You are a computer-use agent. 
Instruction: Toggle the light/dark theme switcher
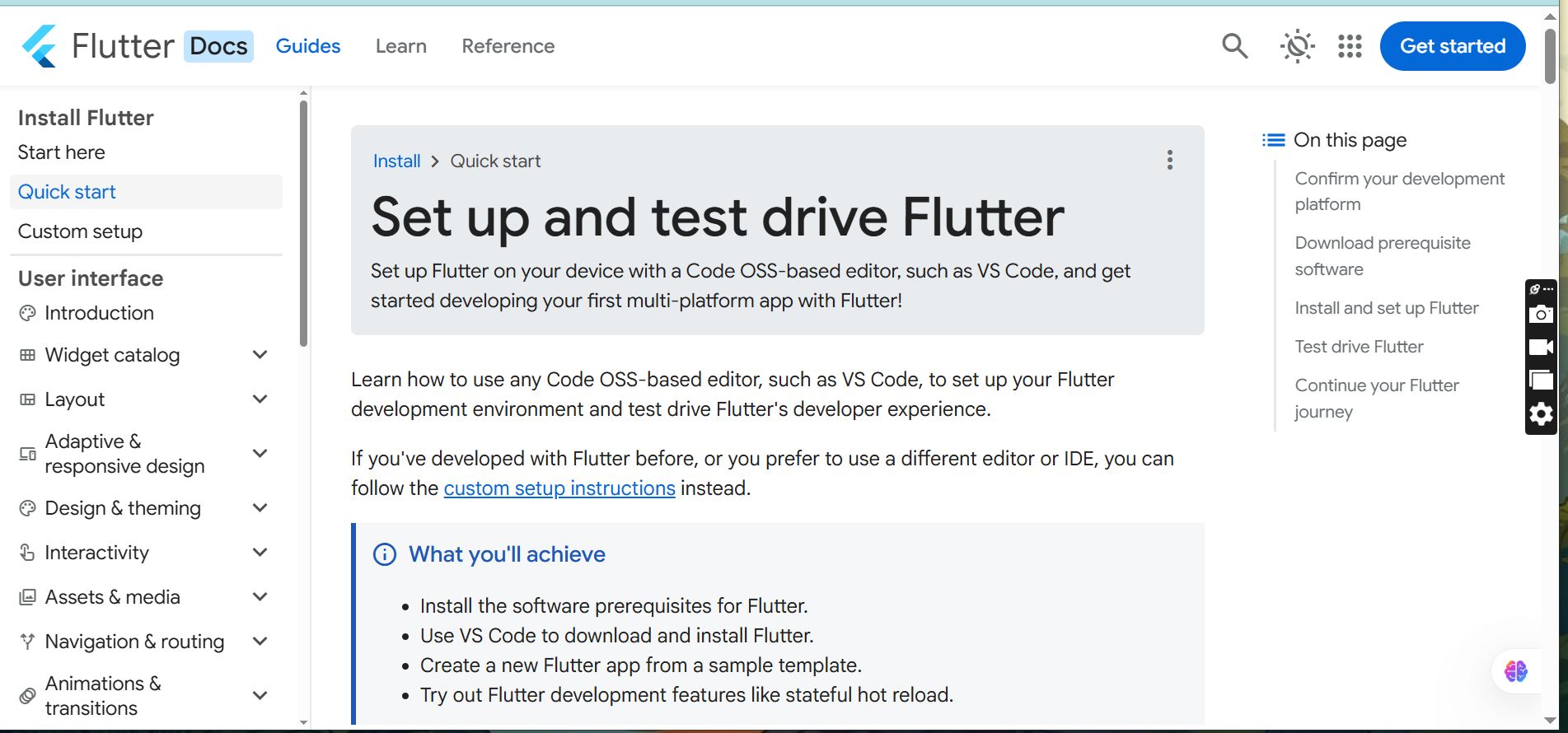(x=1297, y=46)
